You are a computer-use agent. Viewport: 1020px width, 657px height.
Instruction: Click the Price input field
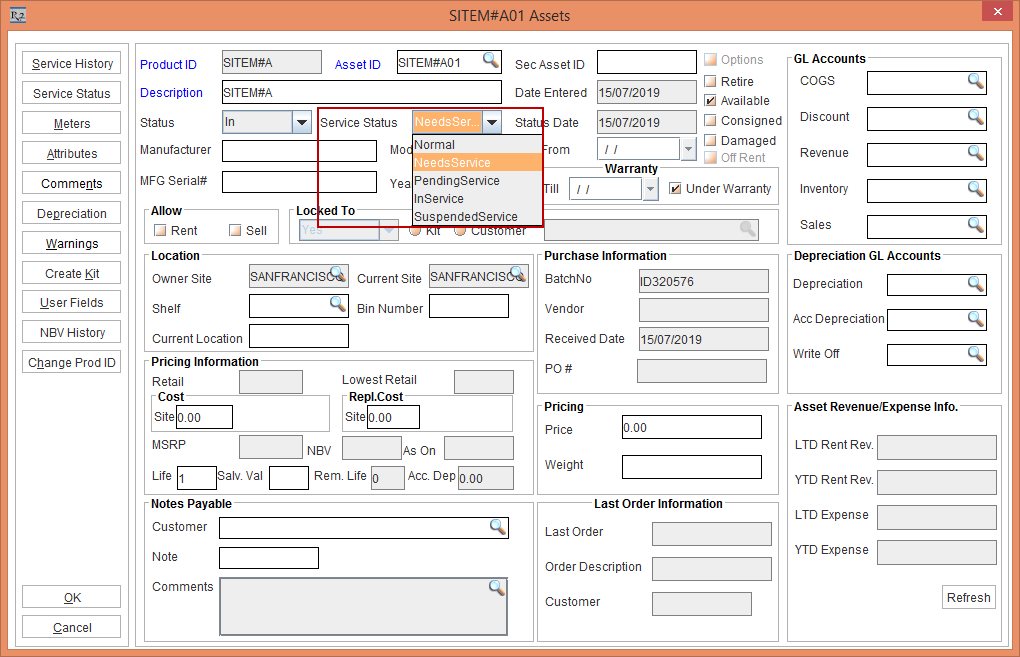pos(691,428)
